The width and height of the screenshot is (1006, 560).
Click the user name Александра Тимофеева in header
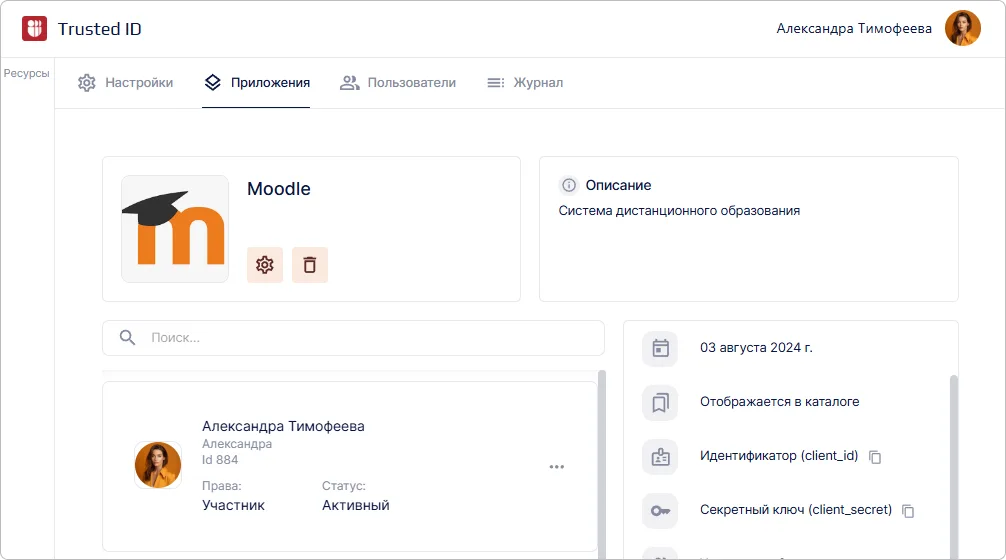tap(854, 29)
